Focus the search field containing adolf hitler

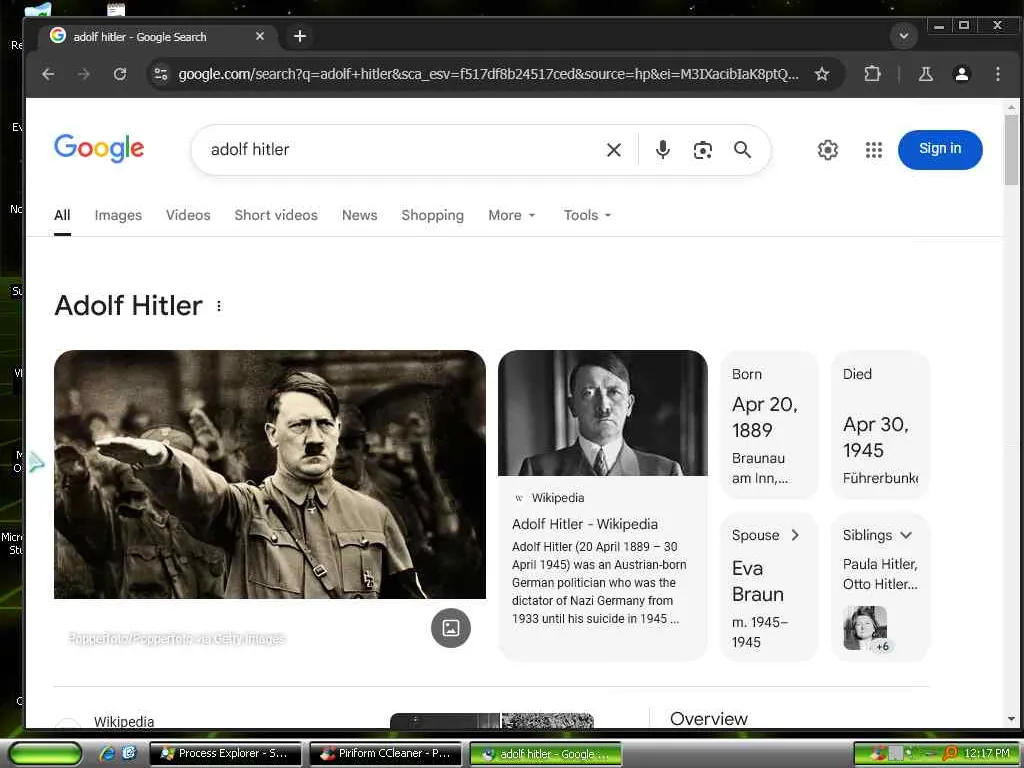click(398, 150)
